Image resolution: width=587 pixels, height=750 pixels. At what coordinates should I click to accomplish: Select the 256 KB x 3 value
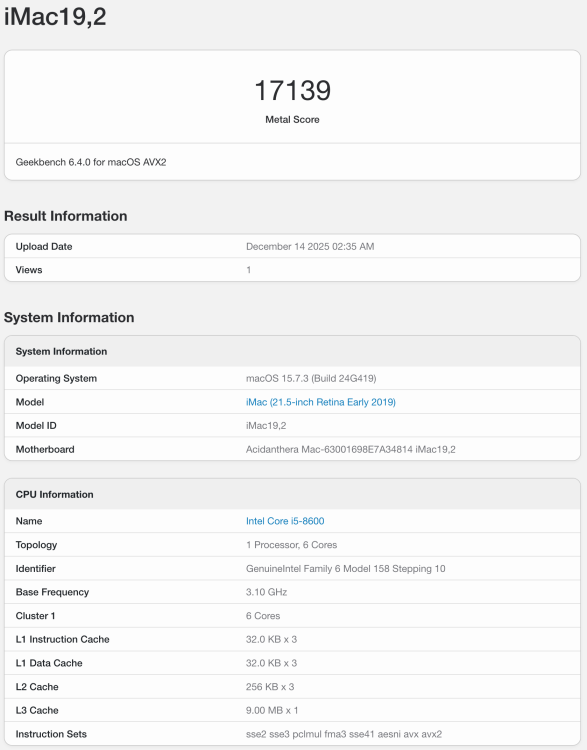[x=270, y=686]
